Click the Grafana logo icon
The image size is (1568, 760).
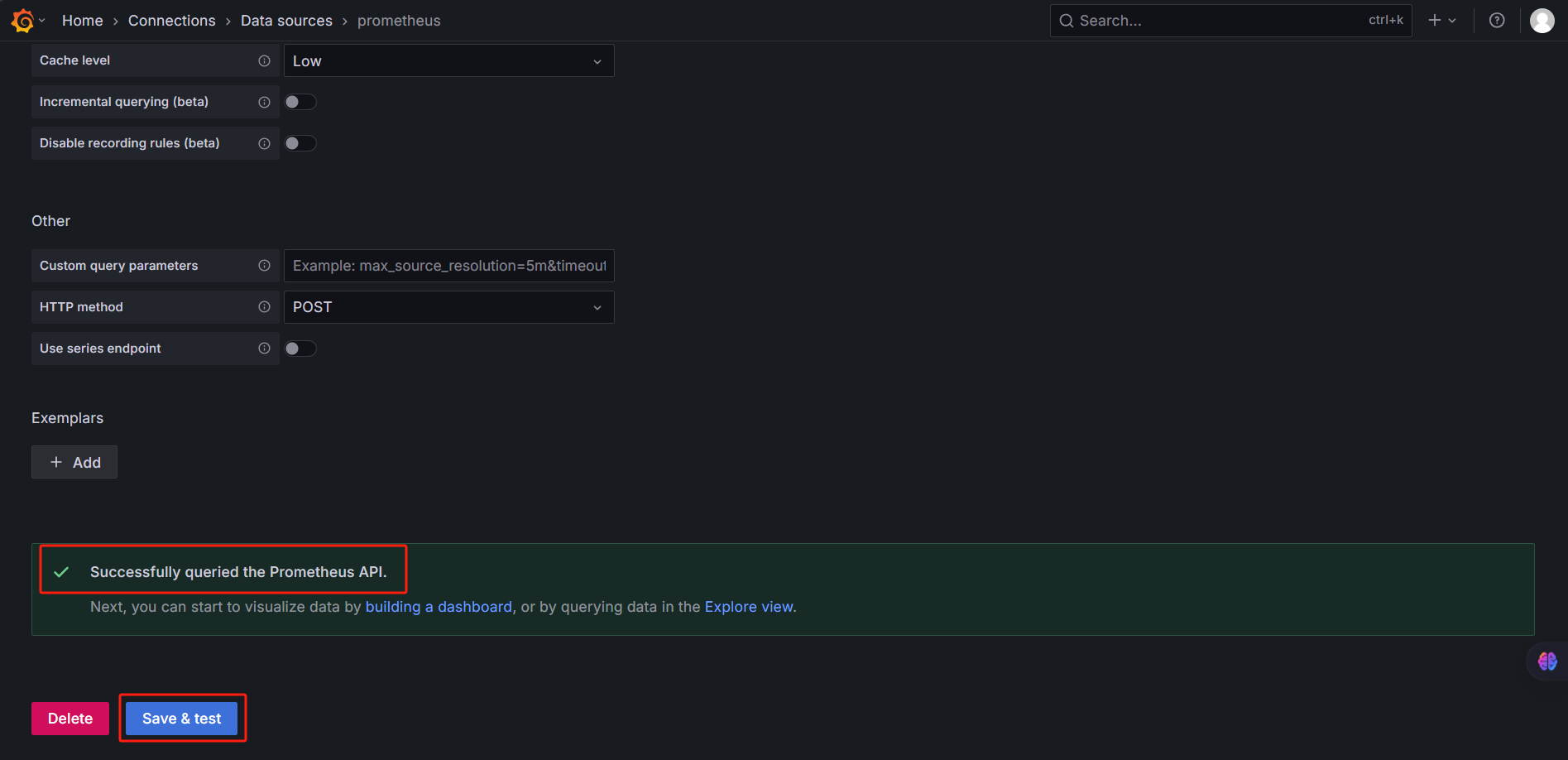tap(22, 21)
